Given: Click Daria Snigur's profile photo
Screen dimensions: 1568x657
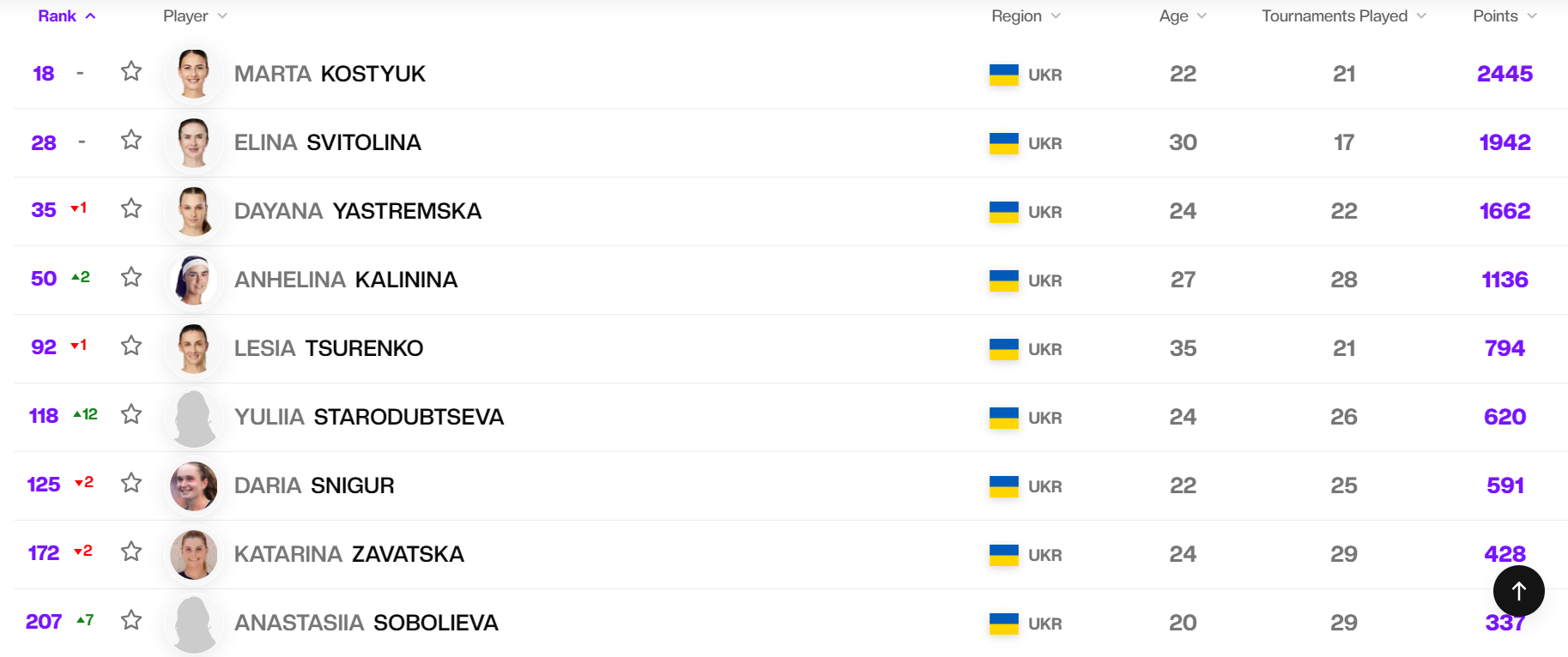Looking at the screenshot, I should tap(194, 485).
